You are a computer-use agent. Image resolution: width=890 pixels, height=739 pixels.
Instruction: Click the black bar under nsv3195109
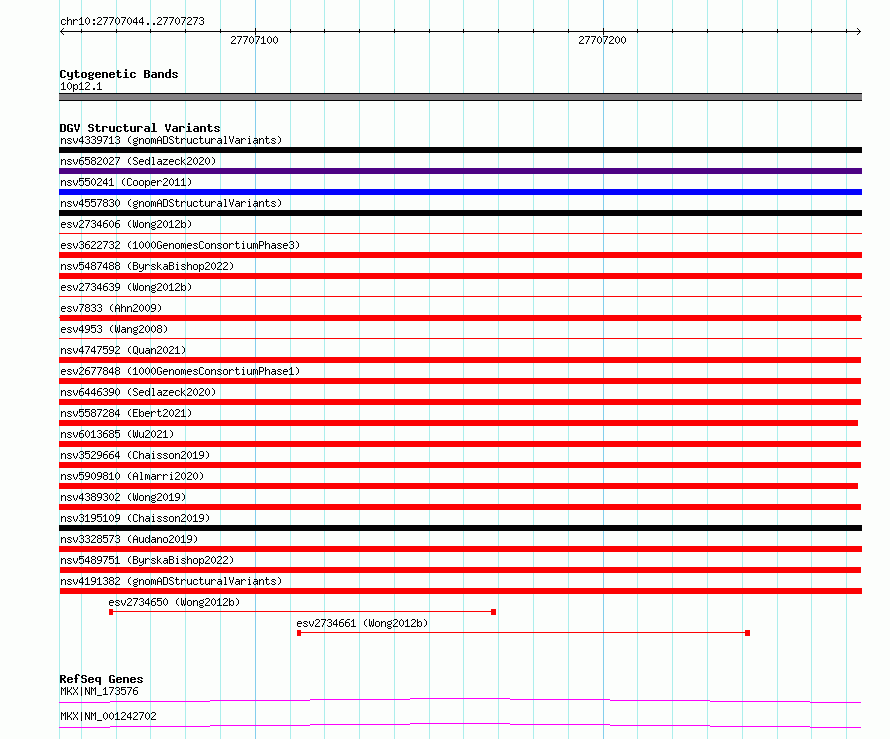click(x=460, y=528)
